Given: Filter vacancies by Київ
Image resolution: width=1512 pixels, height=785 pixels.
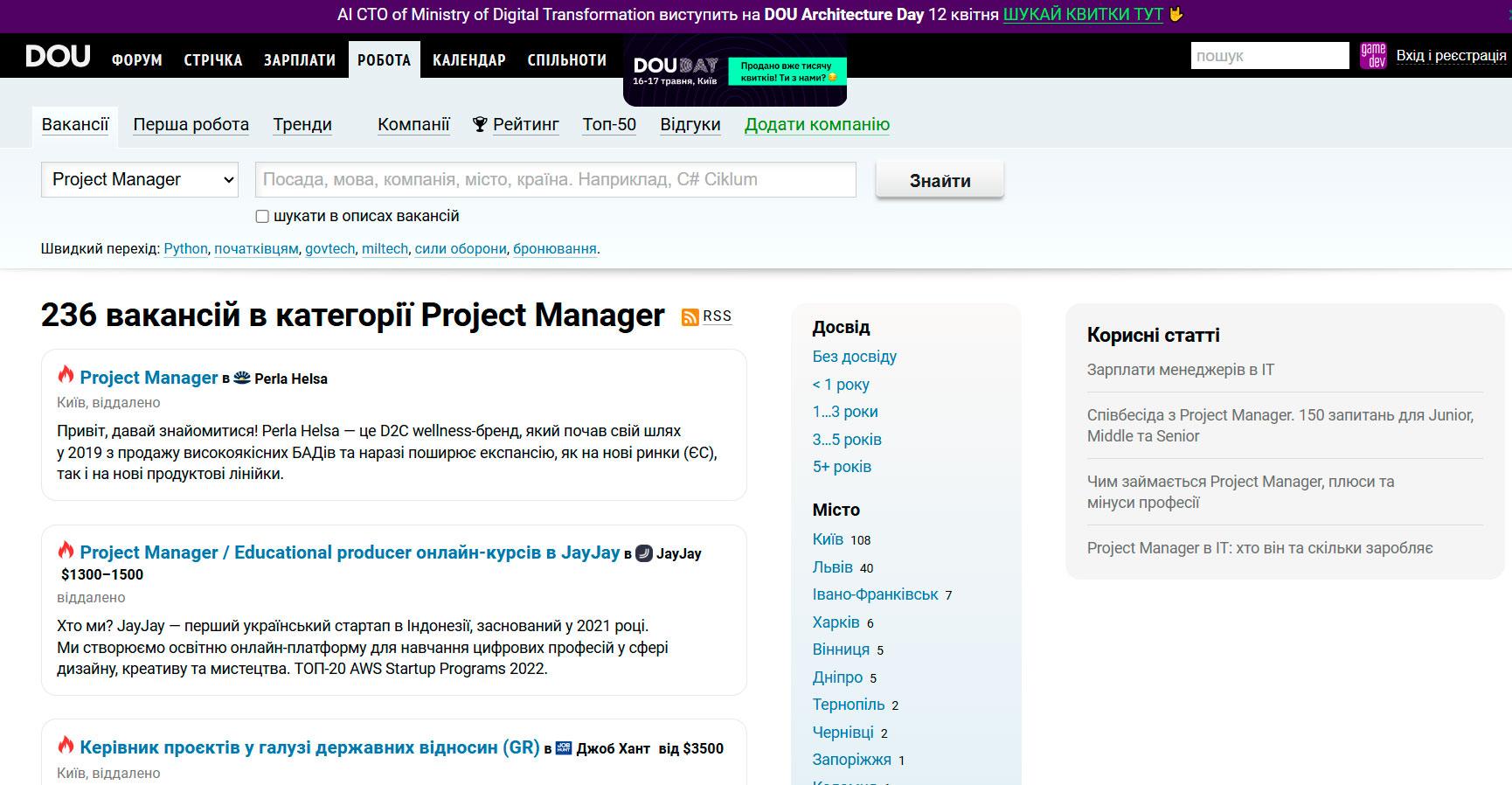Looking at the screenshot, I should [828, 539].
